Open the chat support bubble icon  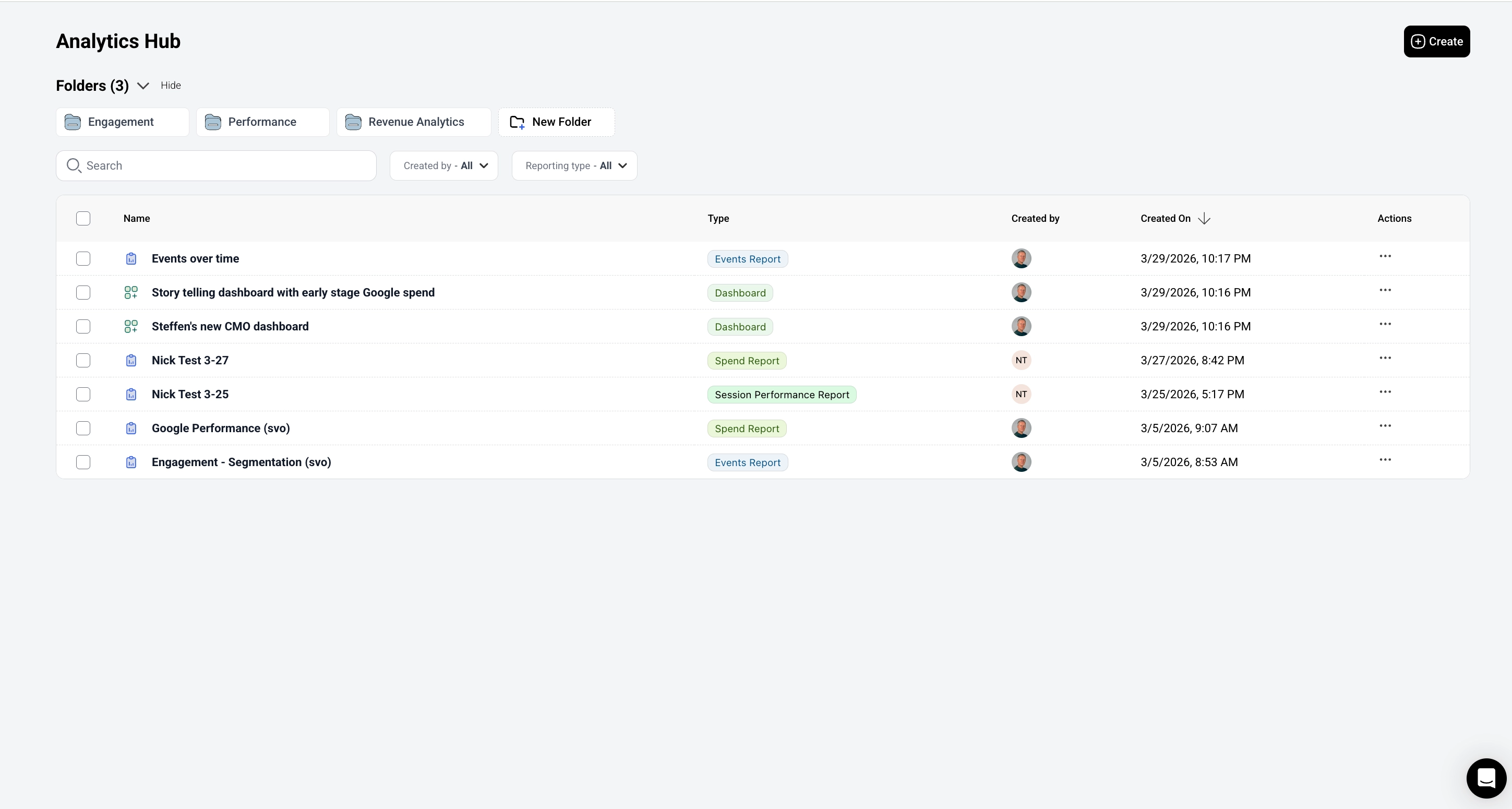1485,778
